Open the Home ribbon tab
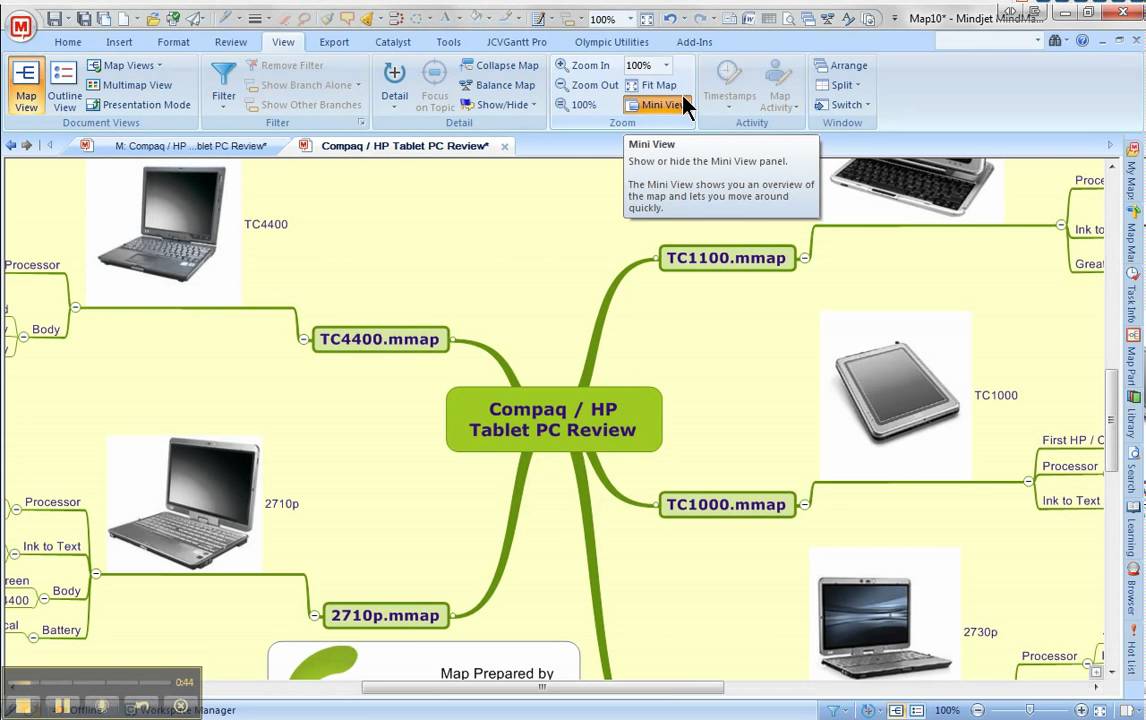 [68, 42]
